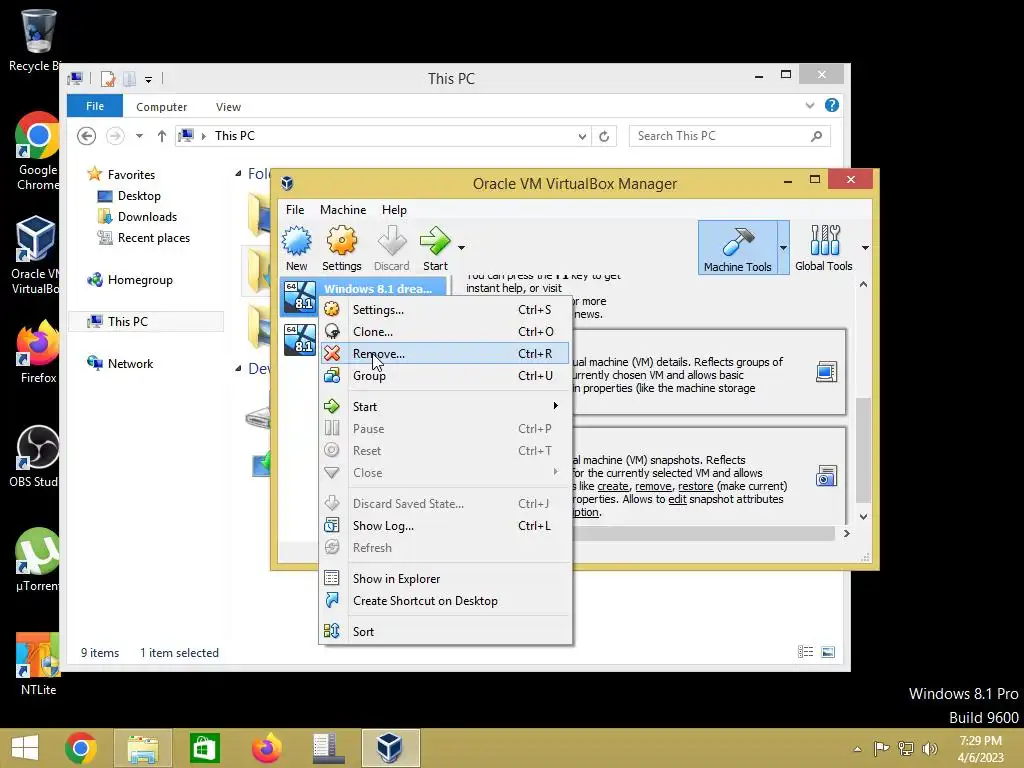The height and width of the screenshot is (768, 1024).
Task: Switch to large icons view in This PC
Action: (x=827, y=652)
